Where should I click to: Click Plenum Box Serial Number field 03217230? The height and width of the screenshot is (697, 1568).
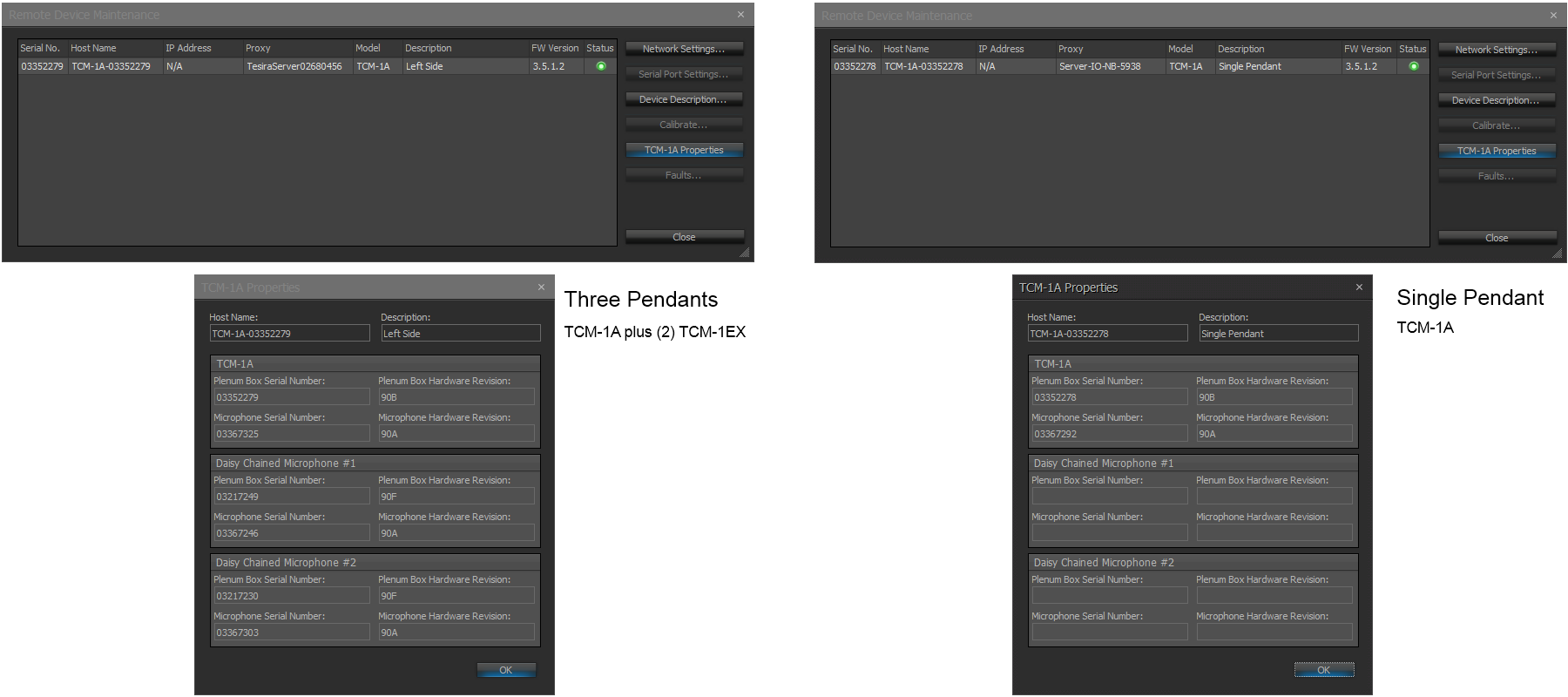[x=292, y=596]
